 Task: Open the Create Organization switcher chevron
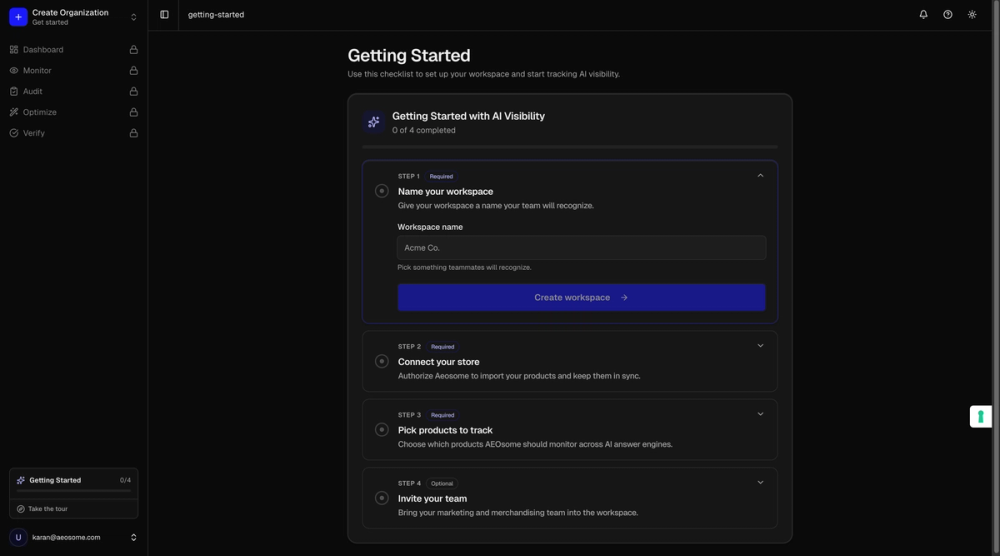coord(133,17)
